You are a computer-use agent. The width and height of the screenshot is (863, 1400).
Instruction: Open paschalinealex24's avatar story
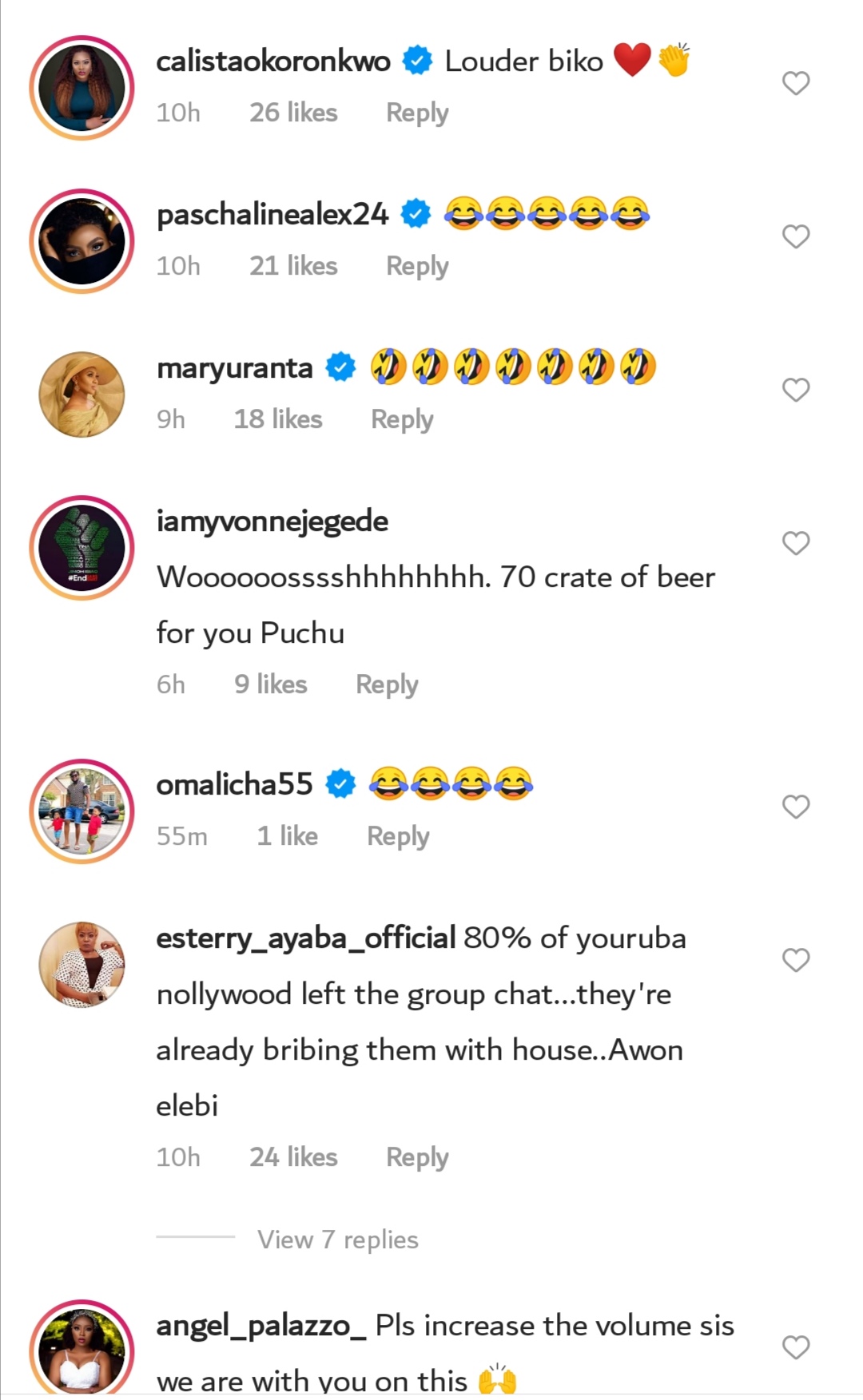pyautogui.click(x=82, y=241)
